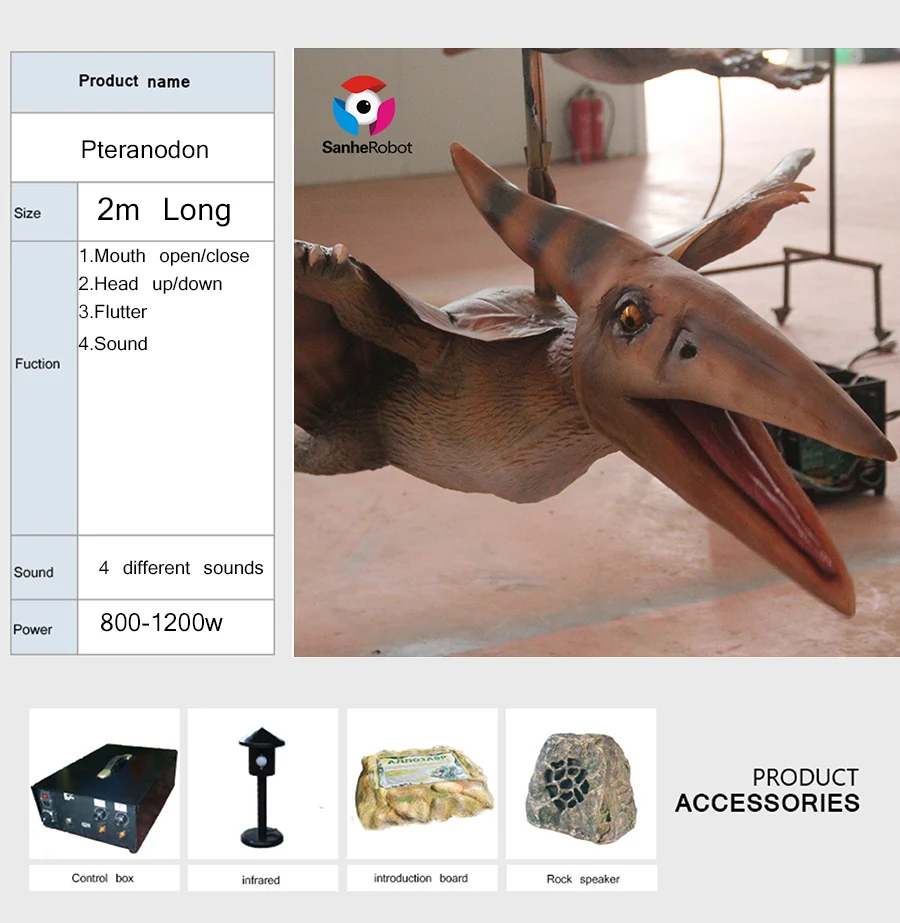Click the 'infrared' caption
Image resolution: width=900 pixels, height=923 pixels.
pyautogui.click(x=261, y=879)
